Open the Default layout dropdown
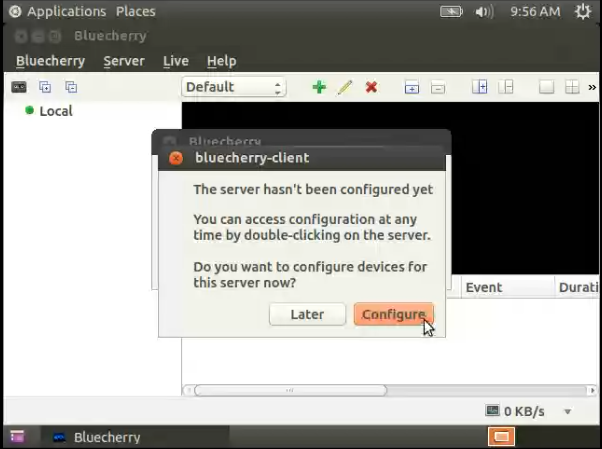Viewport: 602px width, 449px height. pos(234,87)
